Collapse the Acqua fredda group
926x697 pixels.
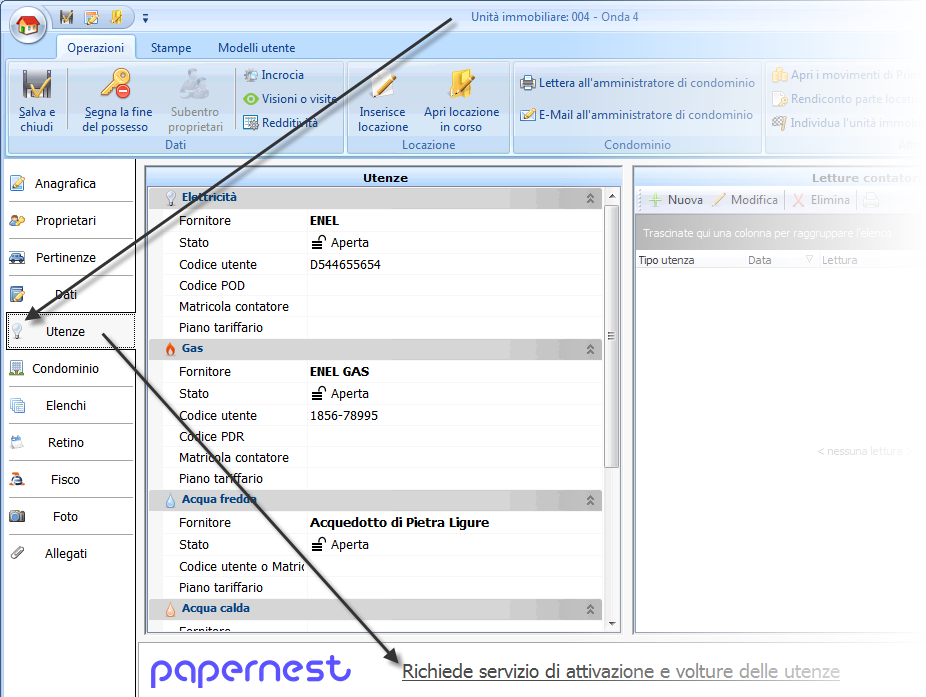click(x=590, y=501)
